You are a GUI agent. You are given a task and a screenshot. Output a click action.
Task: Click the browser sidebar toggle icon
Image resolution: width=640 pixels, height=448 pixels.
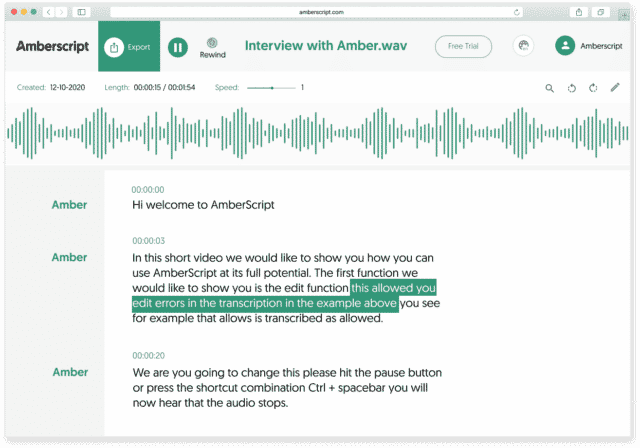point(81,12)
